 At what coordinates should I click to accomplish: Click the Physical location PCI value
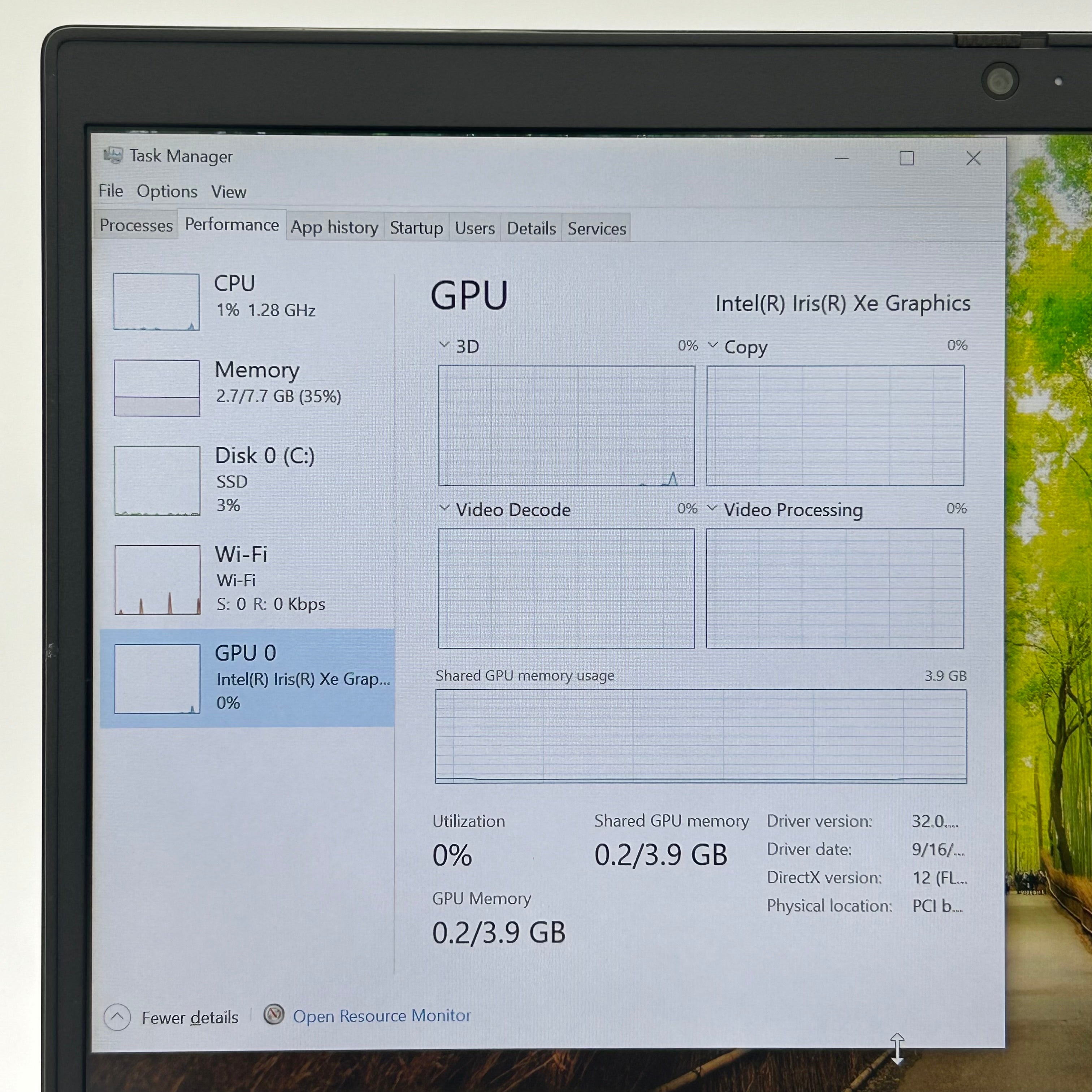point(937,906)
